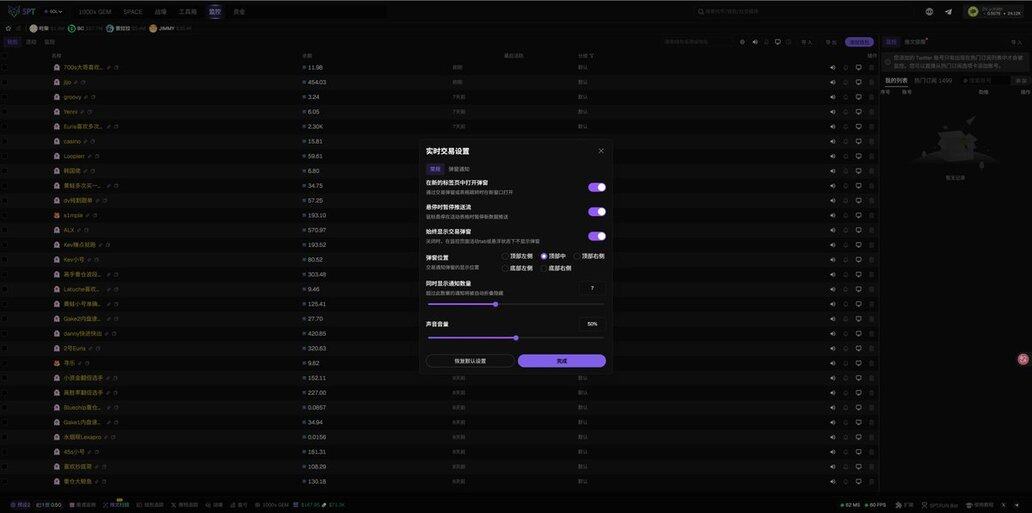Turn off 始终显示交易弹窗 switch
This screenshot has height=513, width=1032.
click(x=597, y=236)
